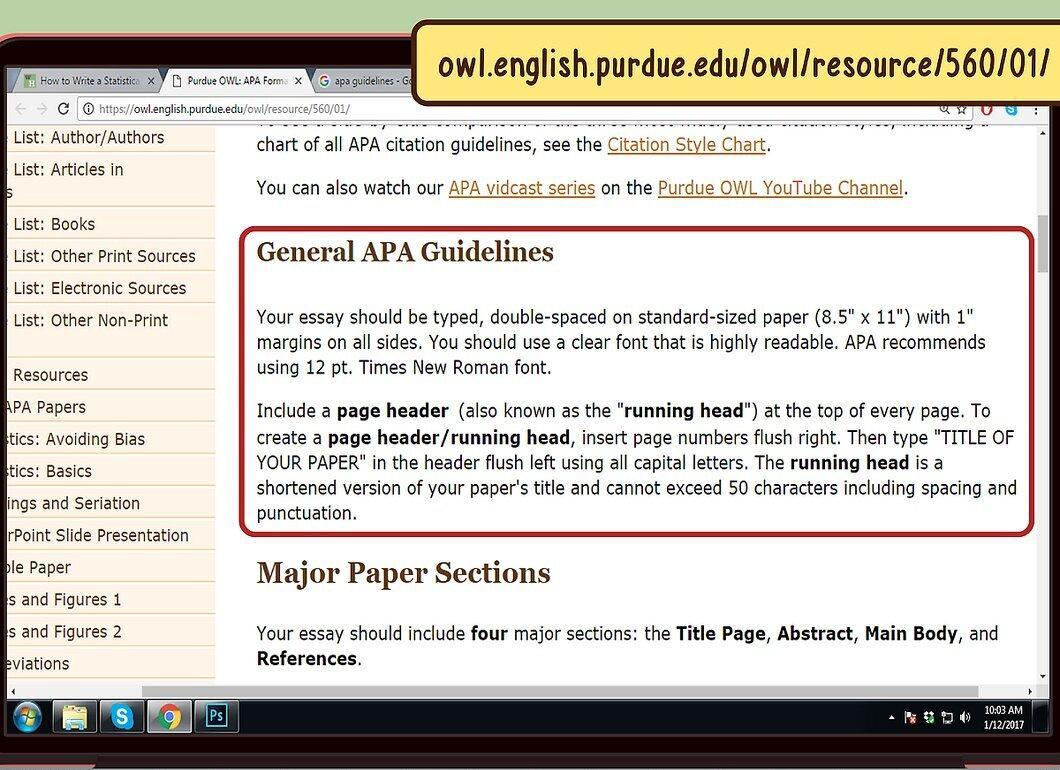Click the wikiHow favicon on first tab
Viewport: 1060px width, 770px height.
(30, 81)
